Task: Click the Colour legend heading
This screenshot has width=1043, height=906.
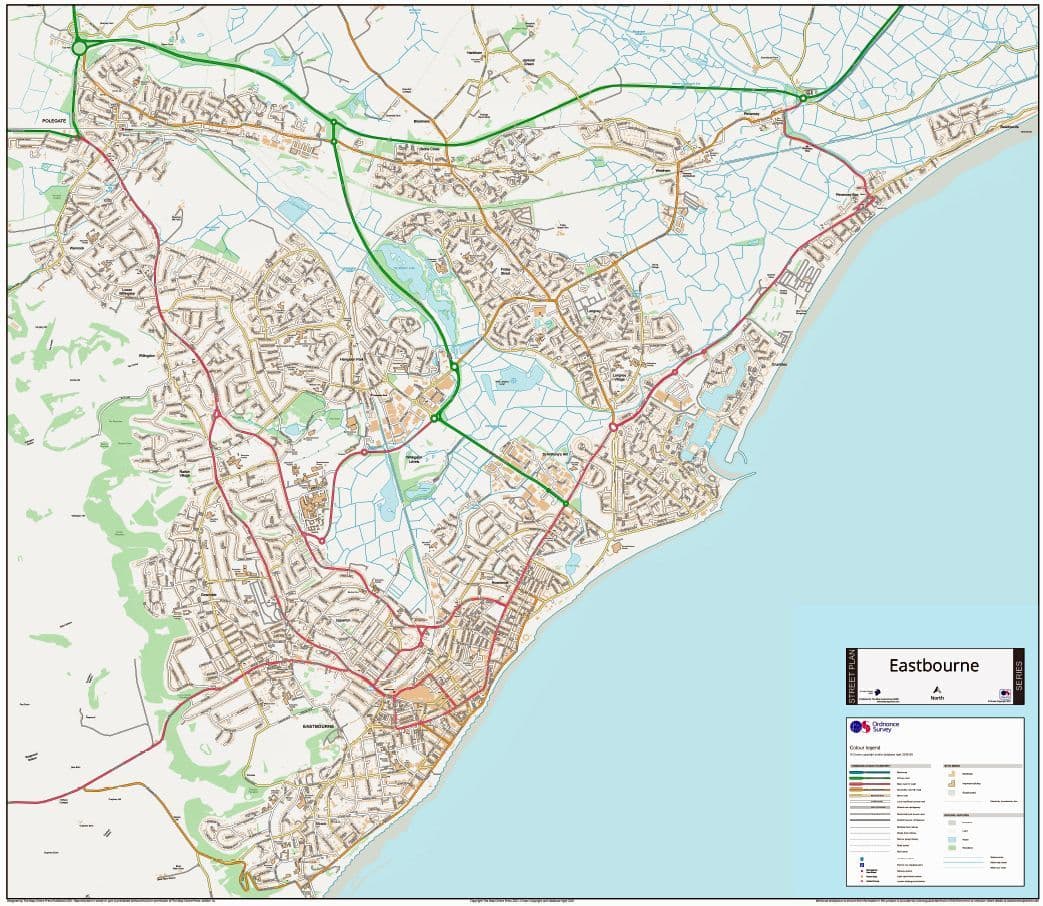Action: [x=865, y=748]
